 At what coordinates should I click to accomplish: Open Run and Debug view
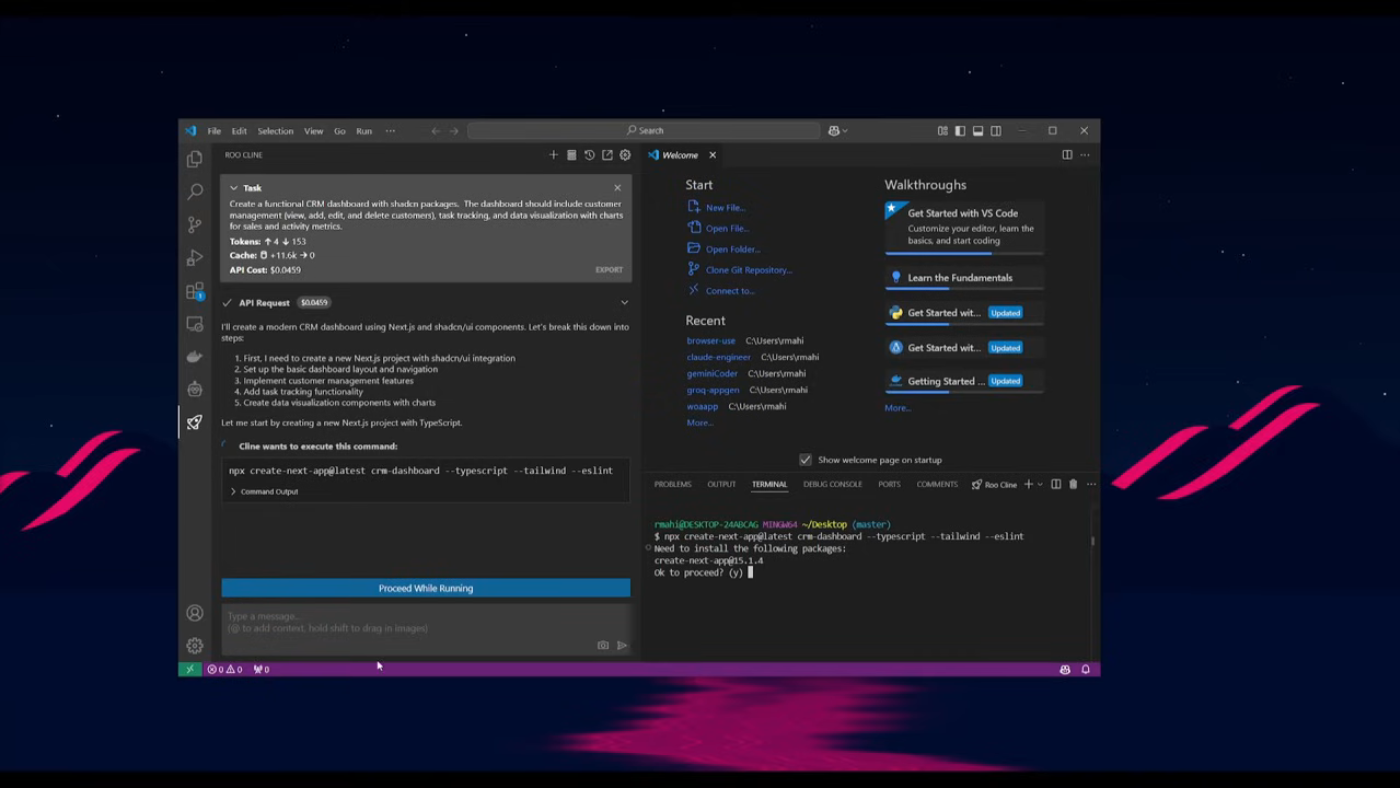[195, 258]
